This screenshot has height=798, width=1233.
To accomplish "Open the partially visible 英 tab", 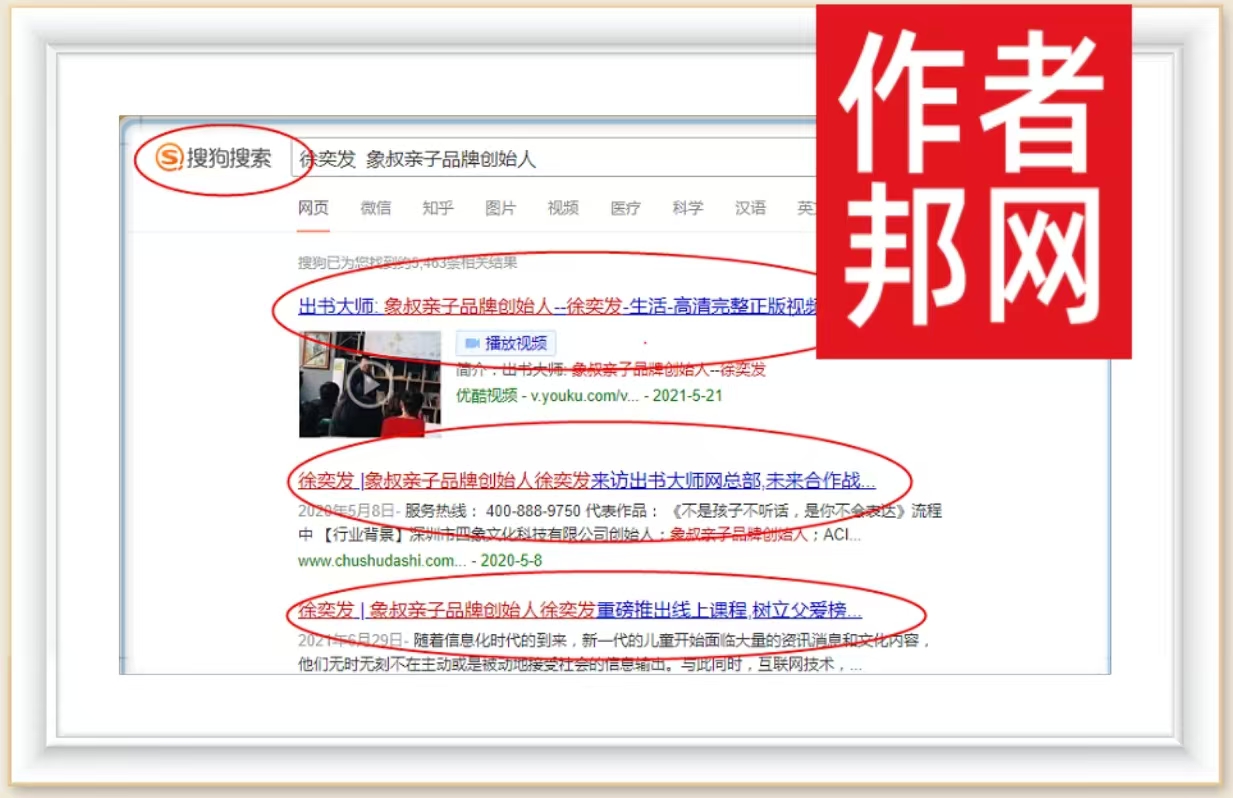I will (806, 208).
